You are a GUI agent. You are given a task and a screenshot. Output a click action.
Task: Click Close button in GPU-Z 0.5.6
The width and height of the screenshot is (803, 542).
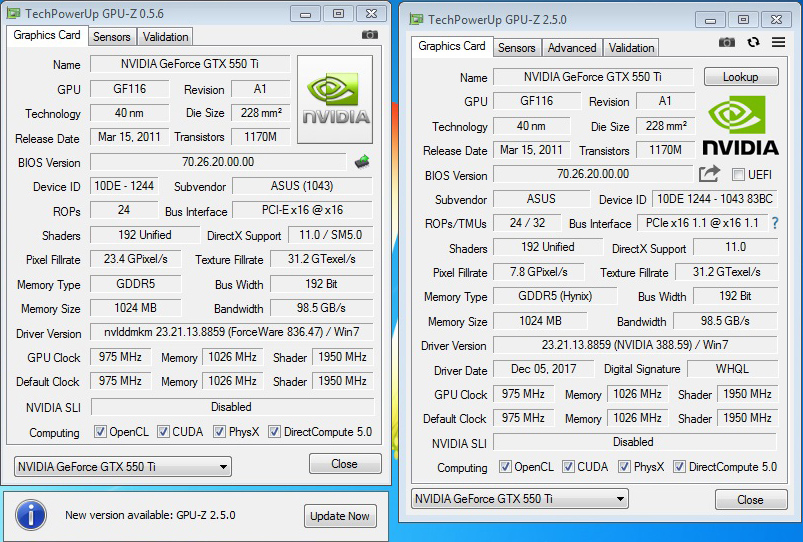(x=345, y=464)
